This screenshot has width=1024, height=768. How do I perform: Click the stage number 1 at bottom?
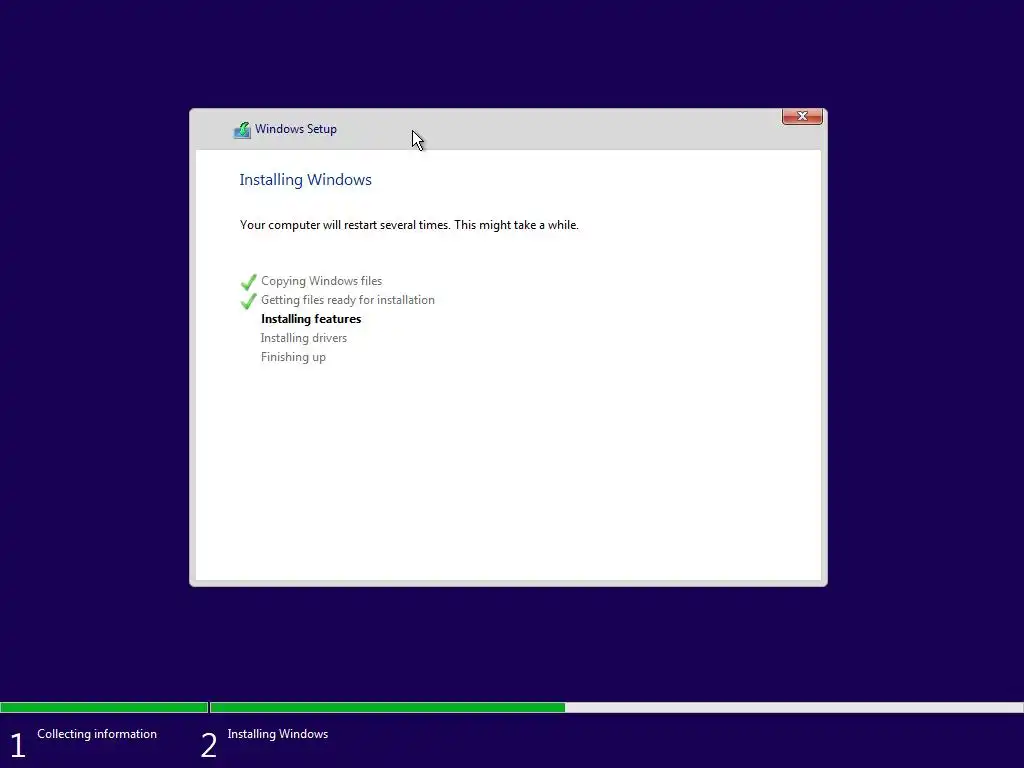pyautogui.click(x=18, y=745)
